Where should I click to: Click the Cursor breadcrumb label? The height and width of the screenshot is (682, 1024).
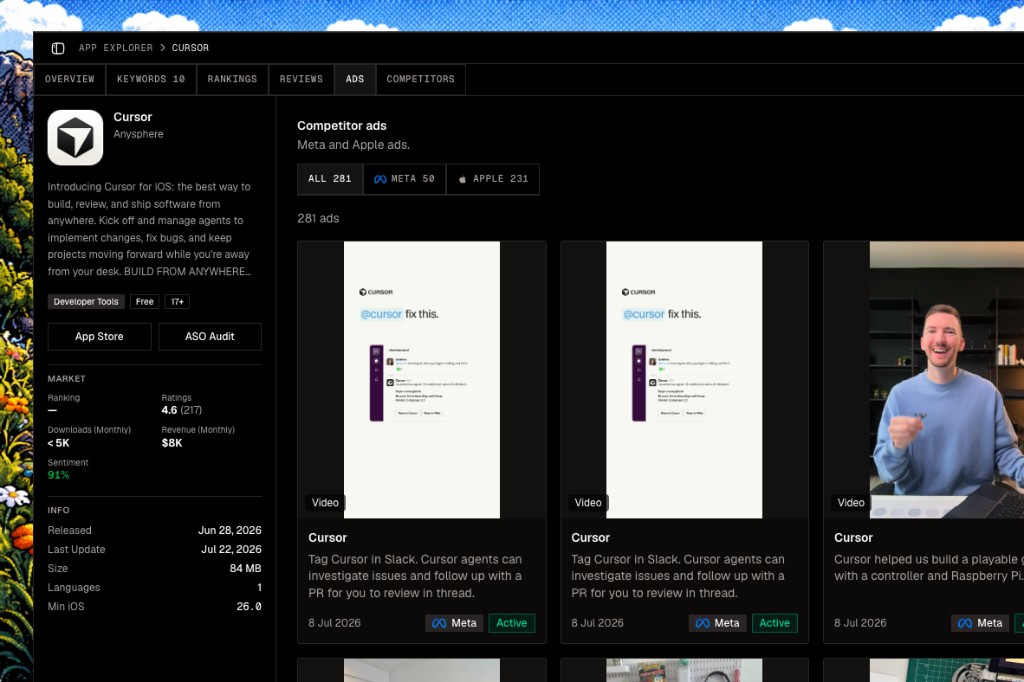tap(190, 48)
